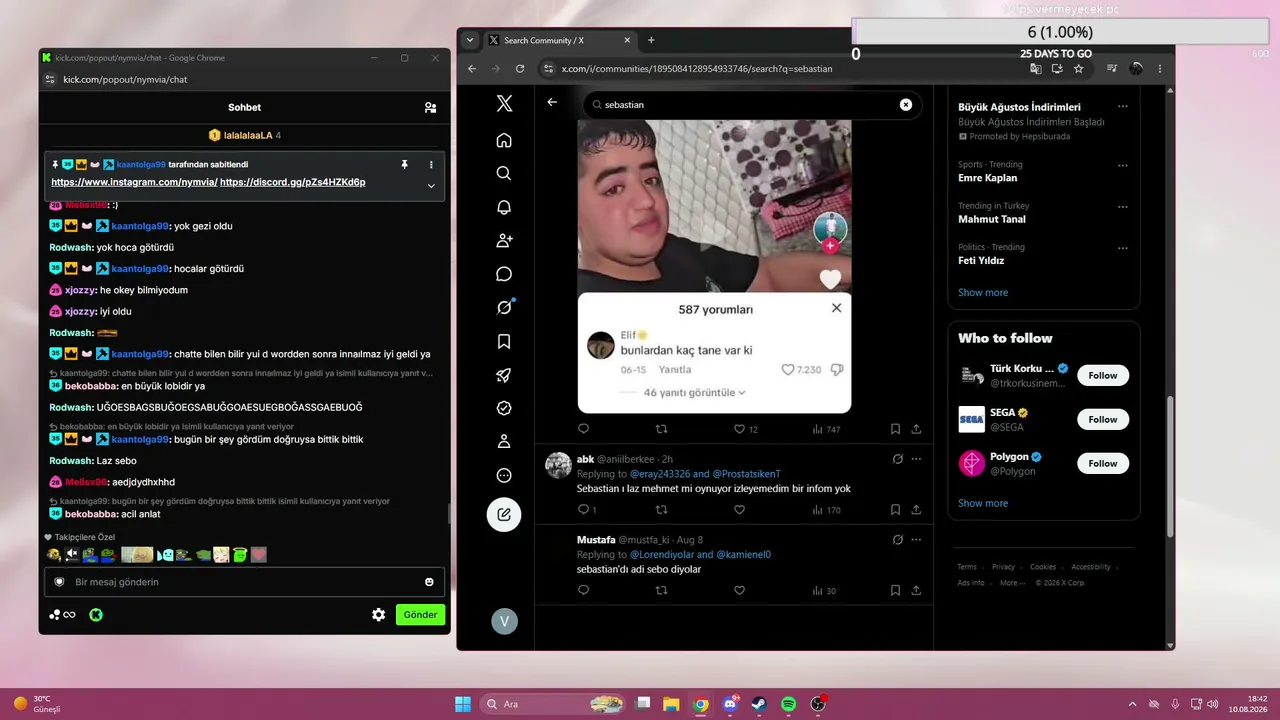Open Follow people icon in X sidebar
Image resolution: width=1280 pixels, height=720 pixels.
[504, 240]
